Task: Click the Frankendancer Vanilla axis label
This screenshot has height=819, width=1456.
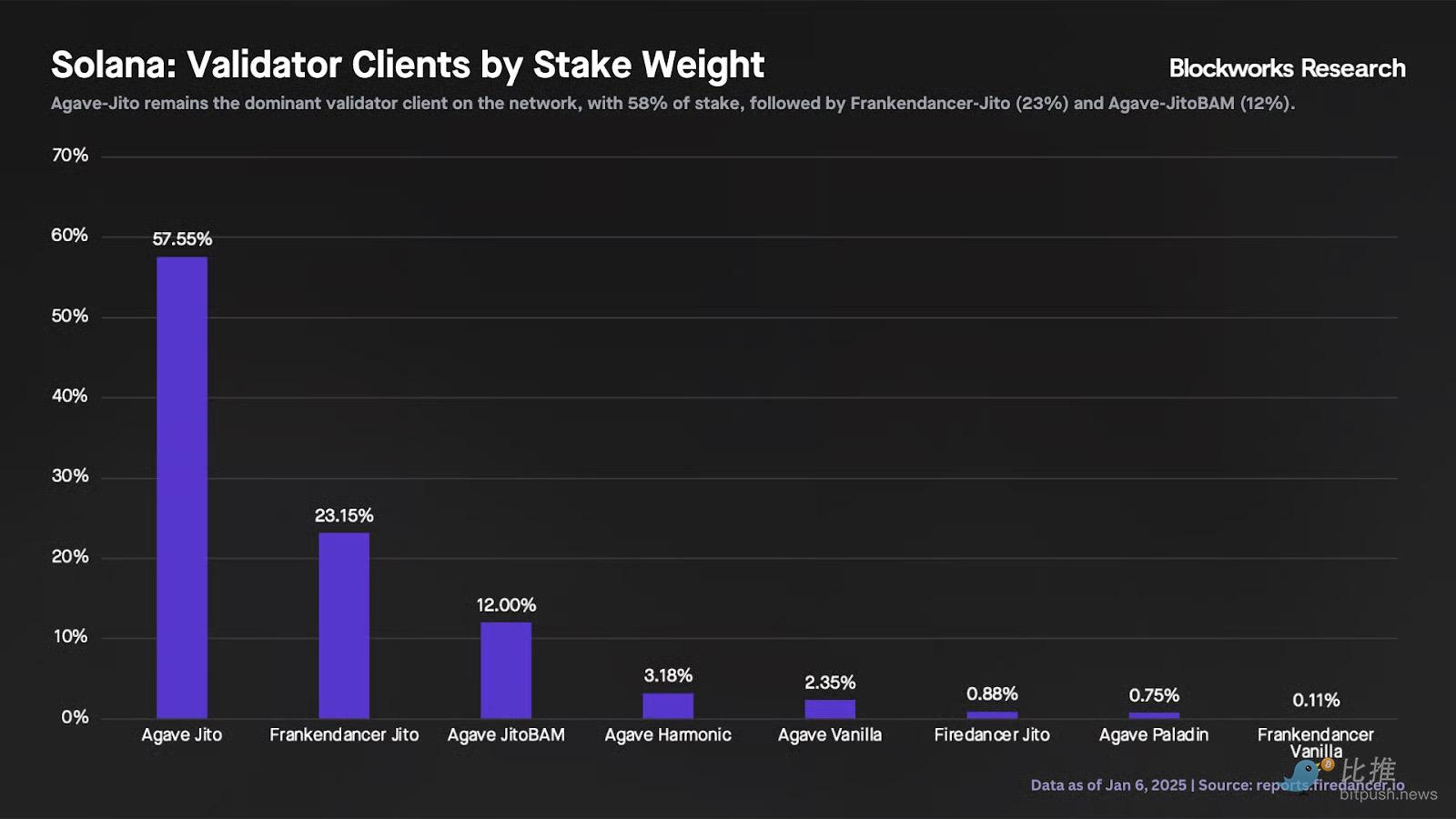Action: (x=1316, y=742)
